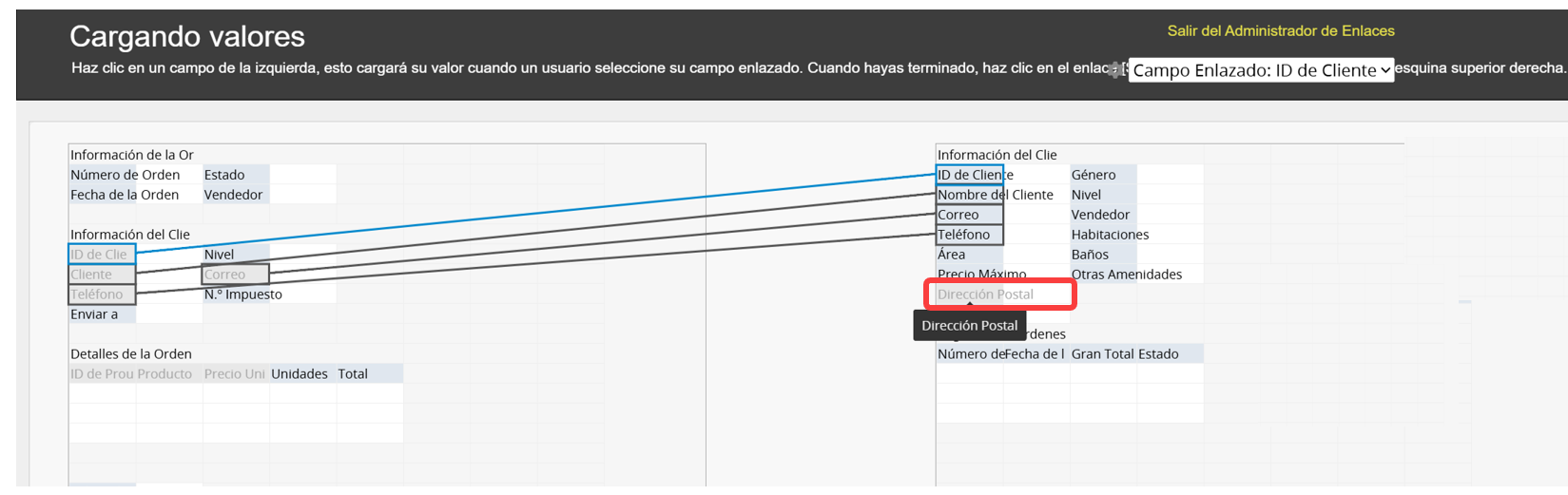The height and width of the screenshot is (495, 1568).
Task: Open the Campo Enlazado dropdown
Action: click(1261, 70)
